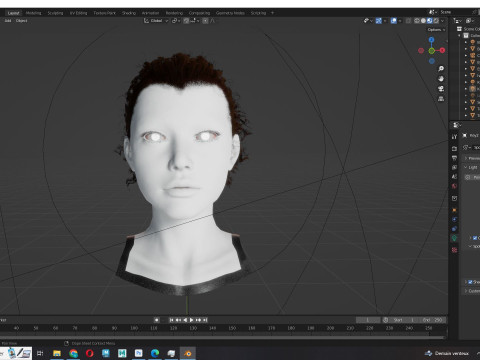The height and width of the screenshot is (360, 480).
Task: Click the current frame number field
Action: tap(368, 320)
